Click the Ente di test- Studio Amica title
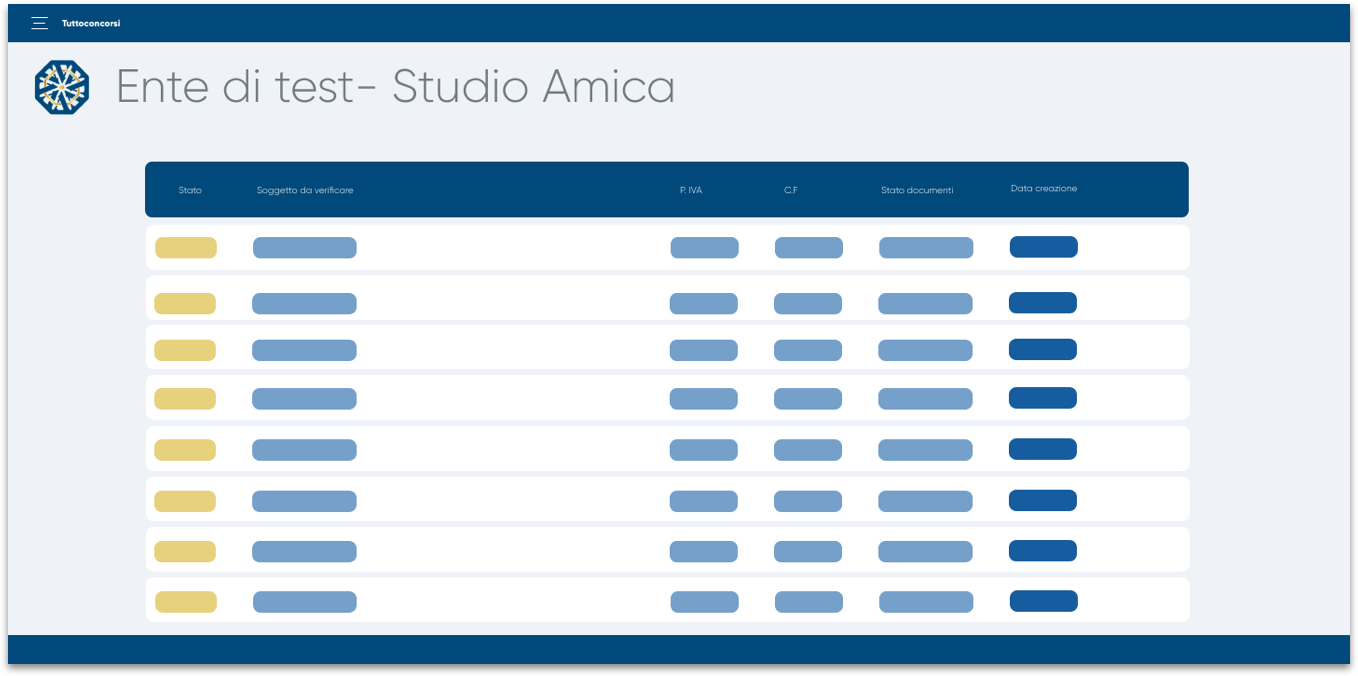 click(395, 87)
